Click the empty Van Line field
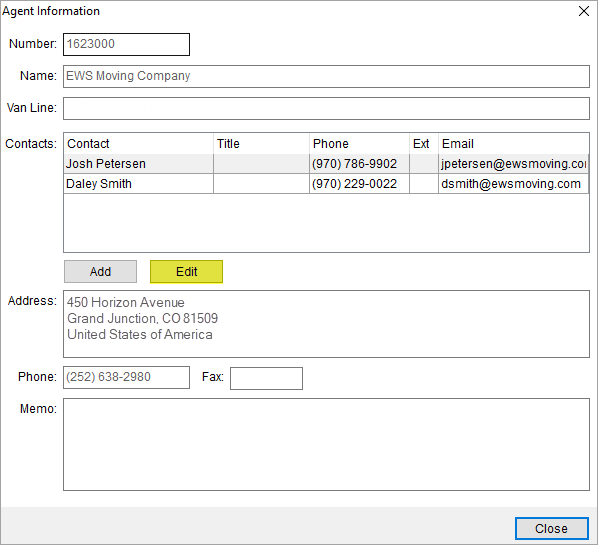Viewport: 598px width, 545px height. (x=326, y=108)
